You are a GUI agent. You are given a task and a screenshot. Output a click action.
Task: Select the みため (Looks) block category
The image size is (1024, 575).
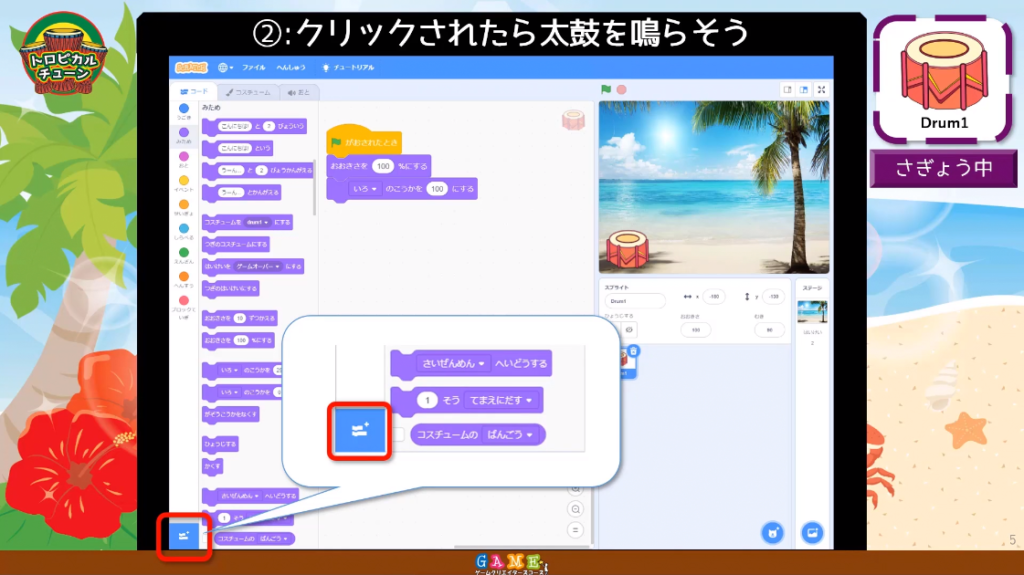(184, 135)
